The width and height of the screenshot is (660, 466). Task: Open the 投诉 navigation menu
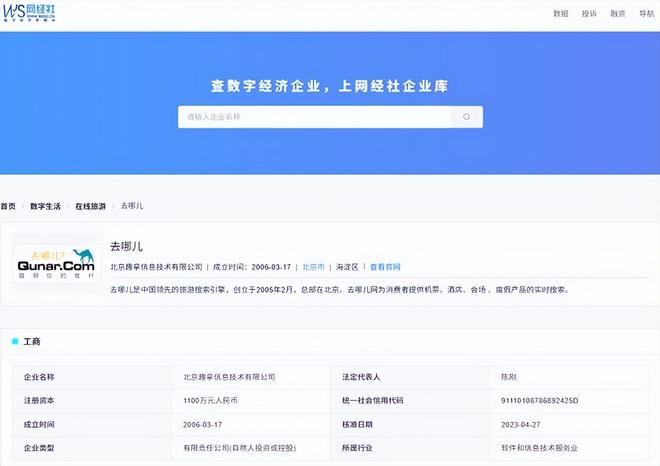pyautogui.click(x=589, y=14)
